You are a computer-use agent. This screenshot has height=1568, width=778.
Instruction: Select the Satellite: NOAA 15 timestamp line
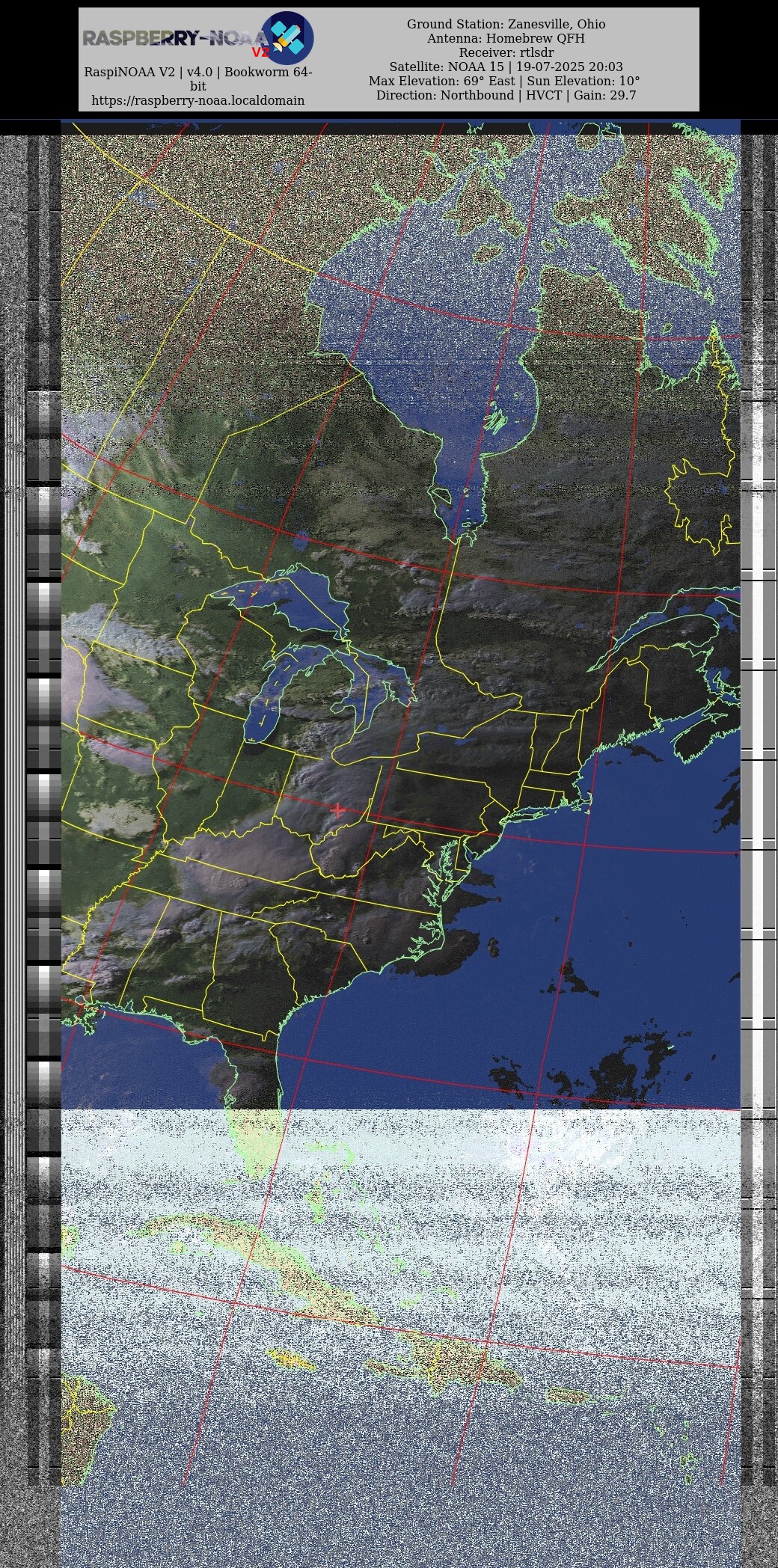(506, 67)
